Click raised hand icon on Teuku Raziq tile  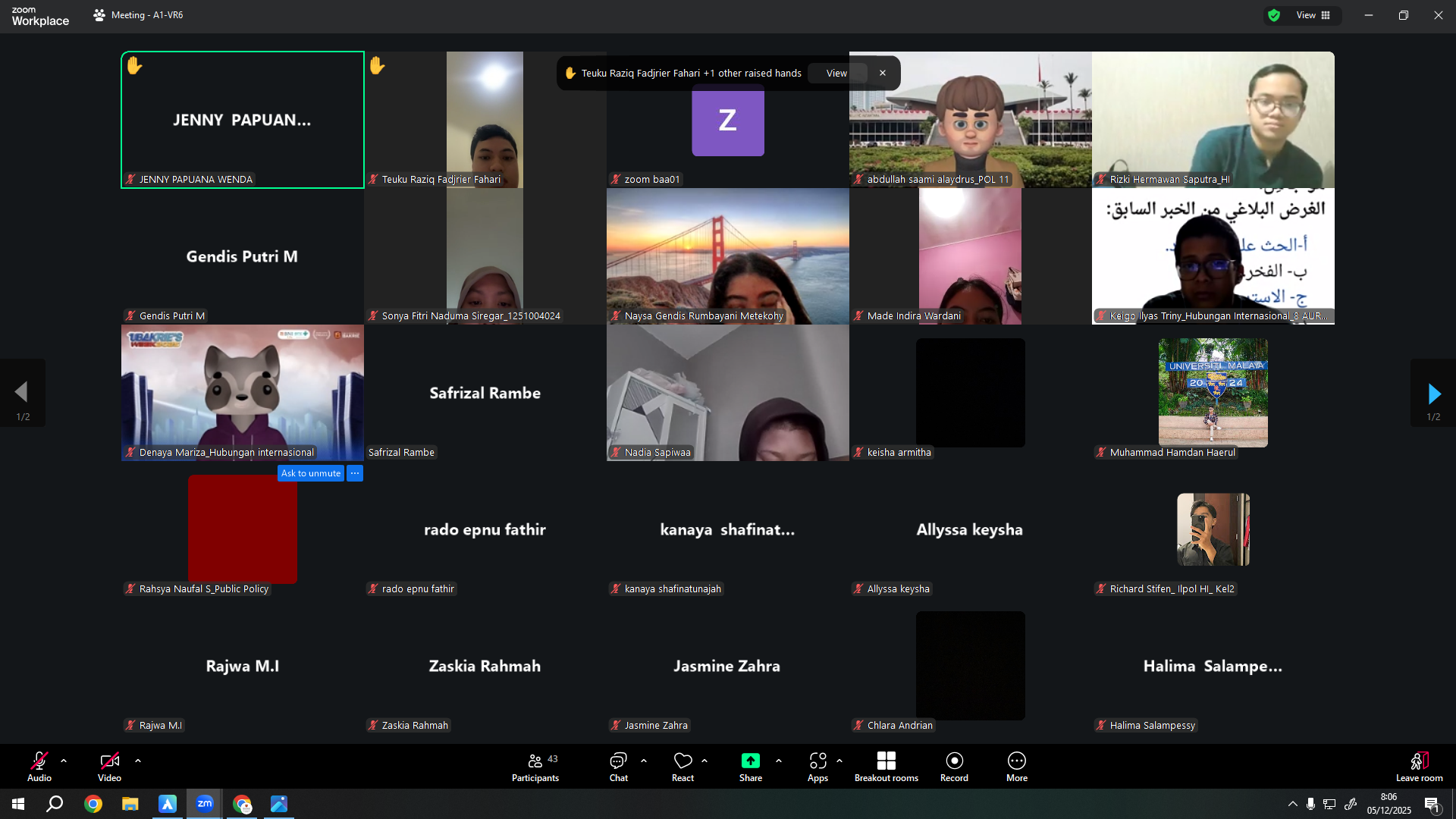tap(377, 66)
